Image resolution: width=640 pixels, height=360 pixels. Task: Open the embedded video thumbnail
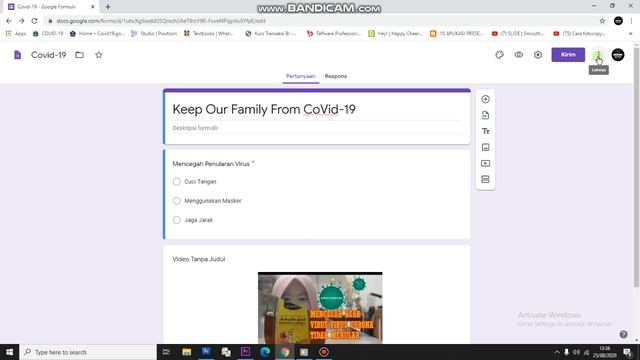coord(320,307)
